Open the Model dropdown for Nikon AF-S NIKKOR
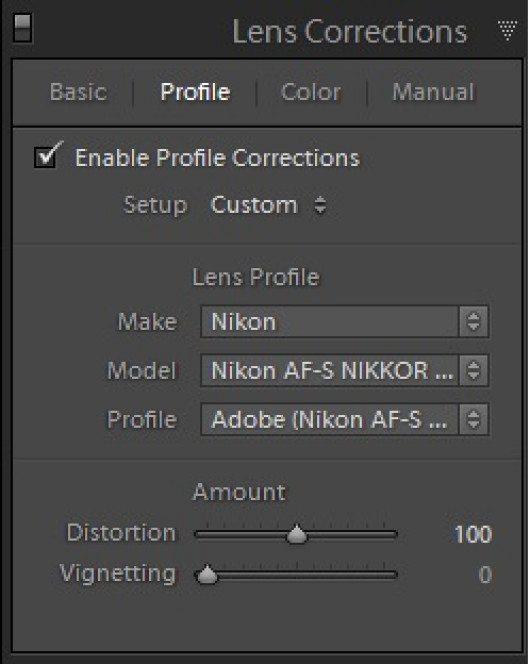 330,371
